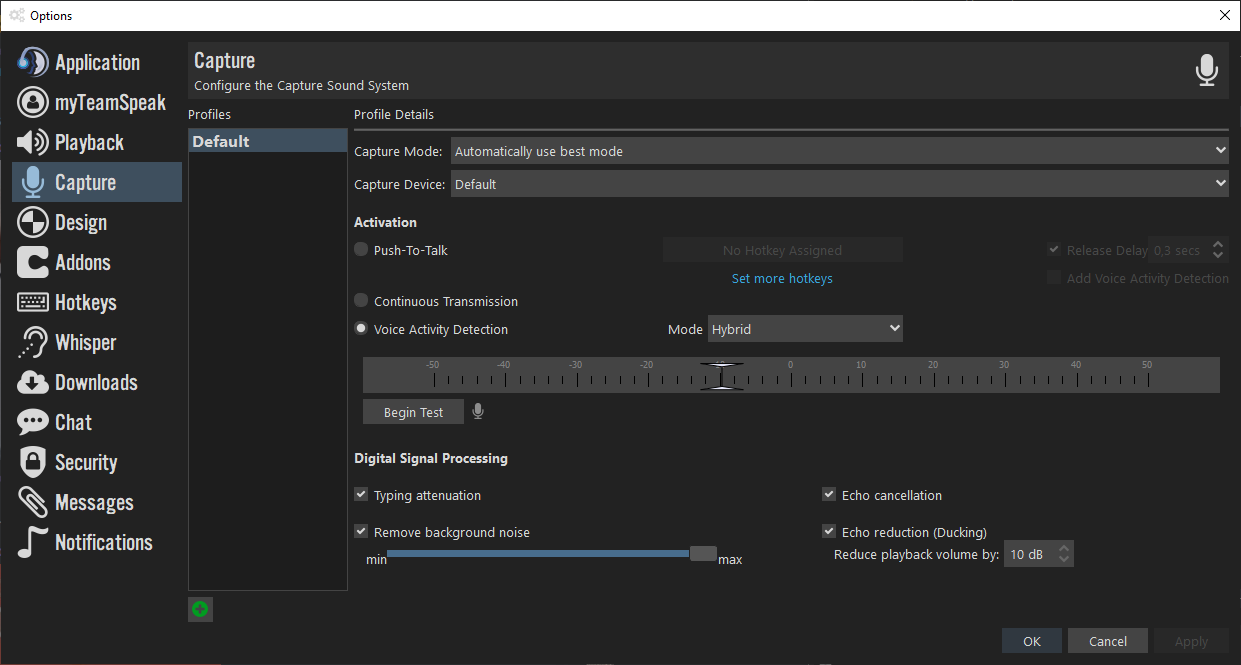Select the Hotkeys keyboard icon
This screenshot has width=1241, height=665.
tap(33, 303)
